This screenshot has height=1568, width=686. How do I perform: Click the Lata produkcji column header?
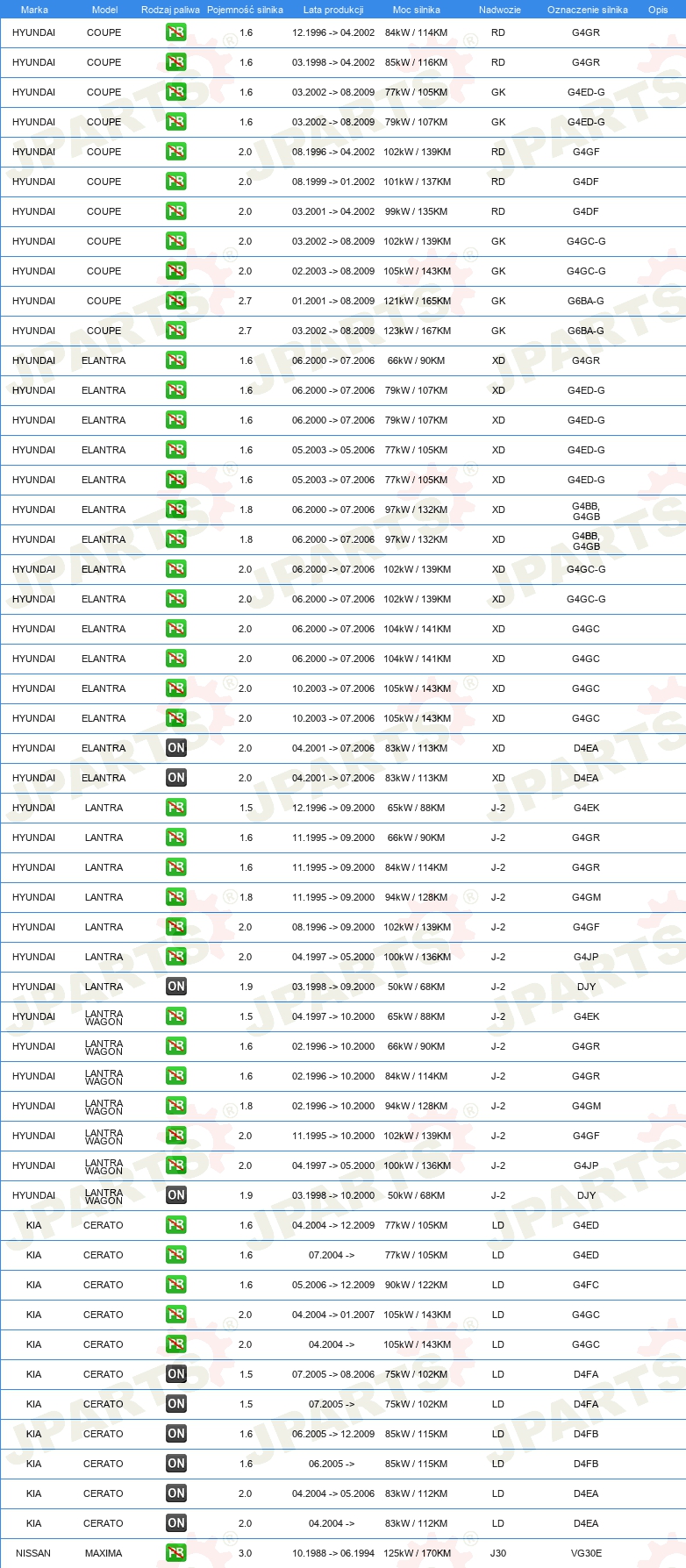click(x=333, y=10)
